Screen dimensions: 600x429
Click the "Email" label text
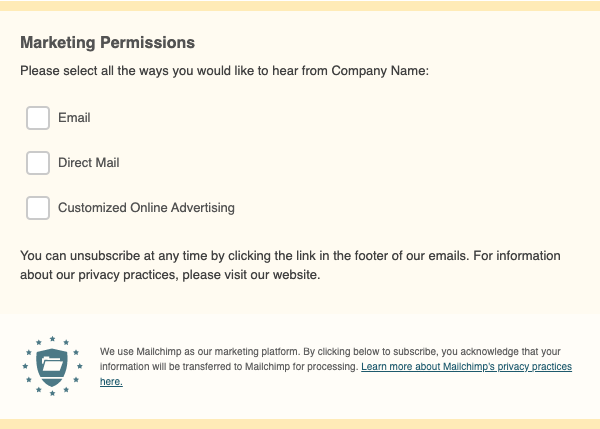[74, 118]
